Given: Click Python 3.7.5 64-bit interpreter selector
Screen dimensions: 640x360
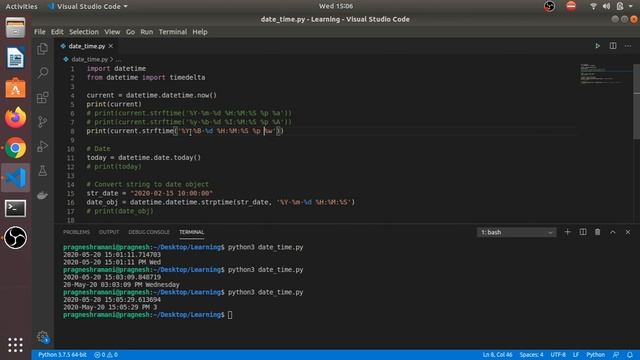Looking at the screenshot, I should (x=62, y=355).
